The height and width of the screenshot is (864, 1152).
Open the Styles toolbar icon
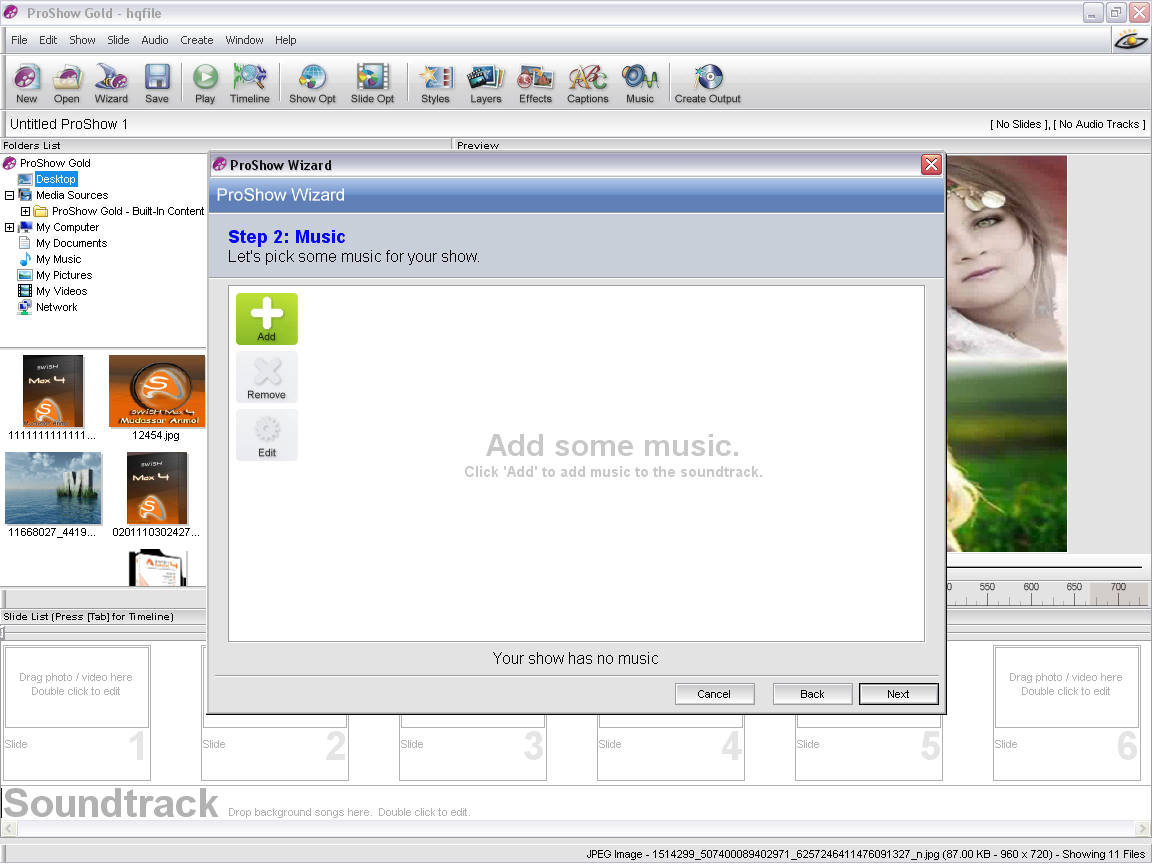click(435, 83)
